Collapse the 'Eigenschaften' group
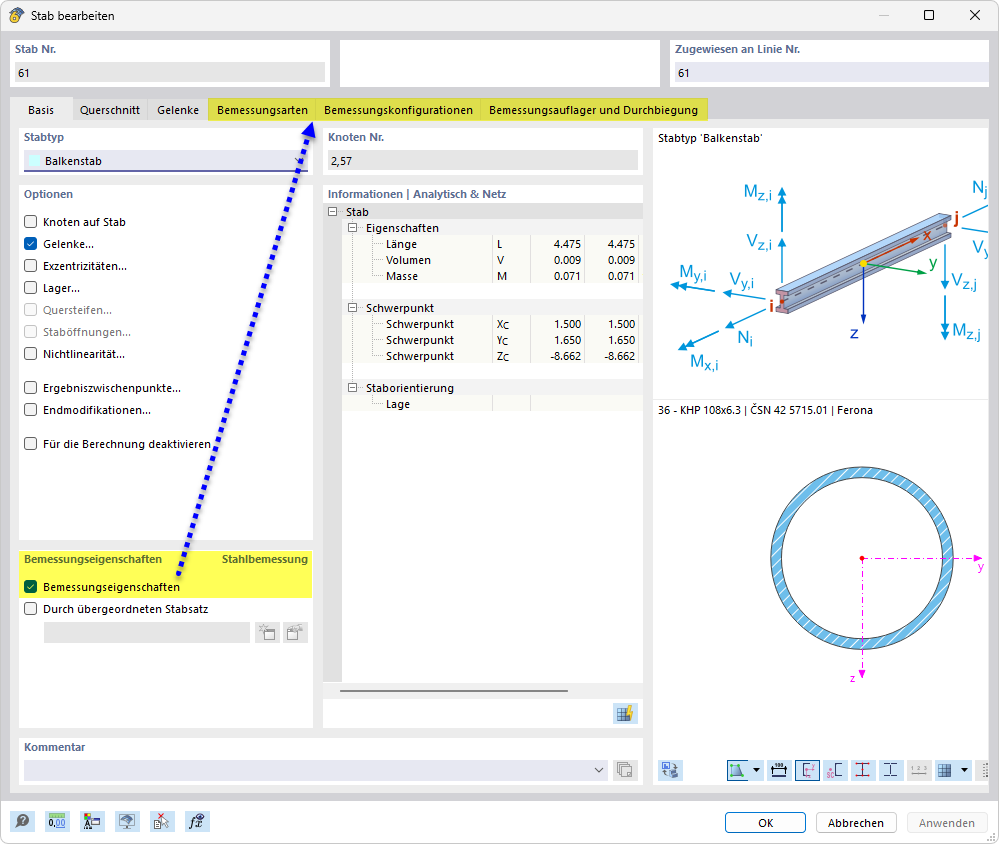The height and width of the screenshot is (844, 999). coord(352,227)
